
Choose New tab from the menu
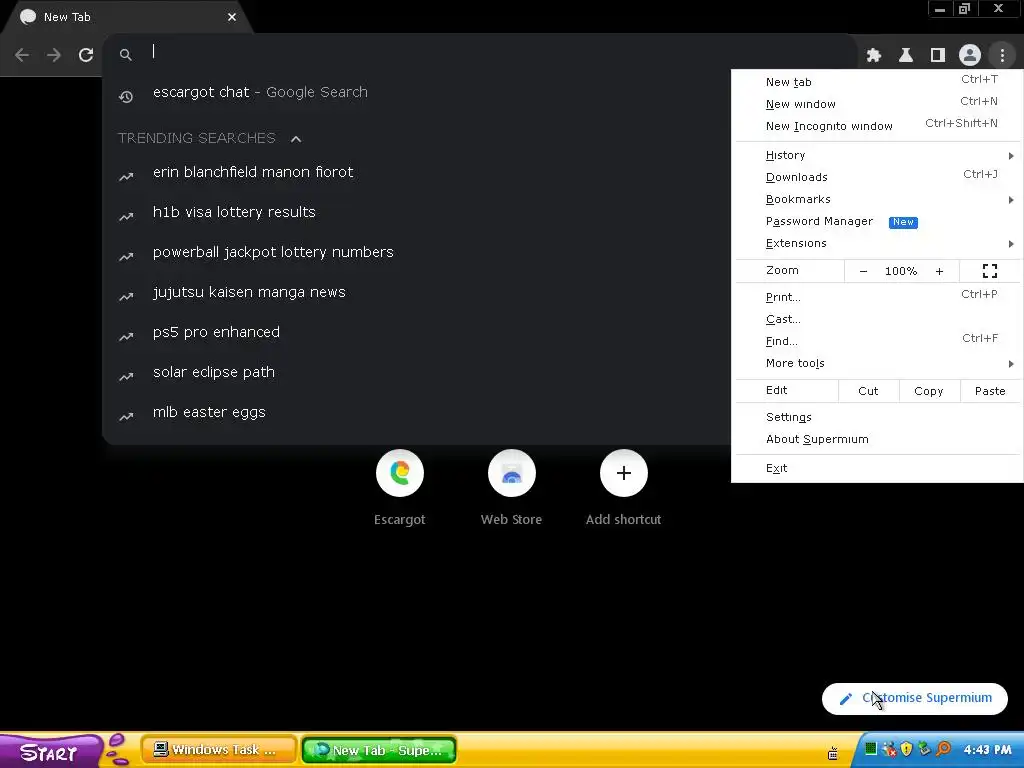point(877,82)
